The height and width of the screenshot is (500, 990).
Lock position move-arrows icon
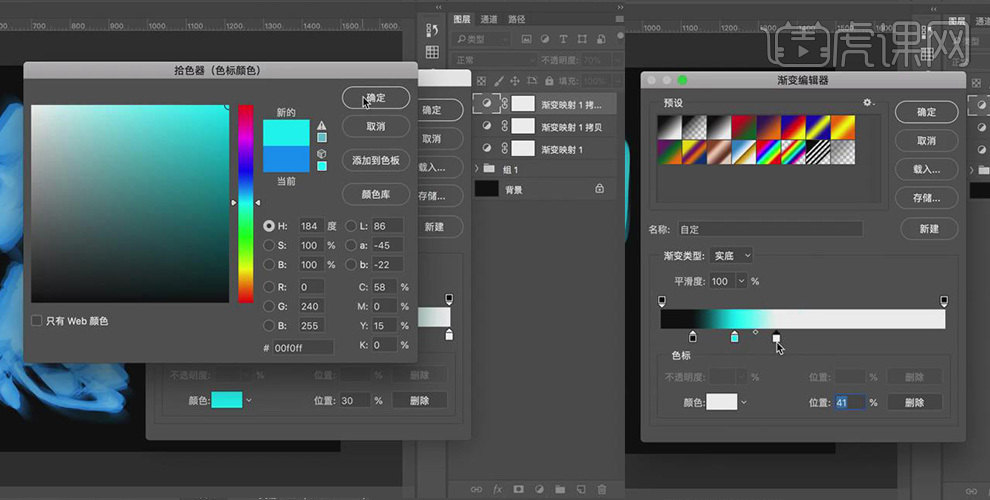(x=515, y=81)
